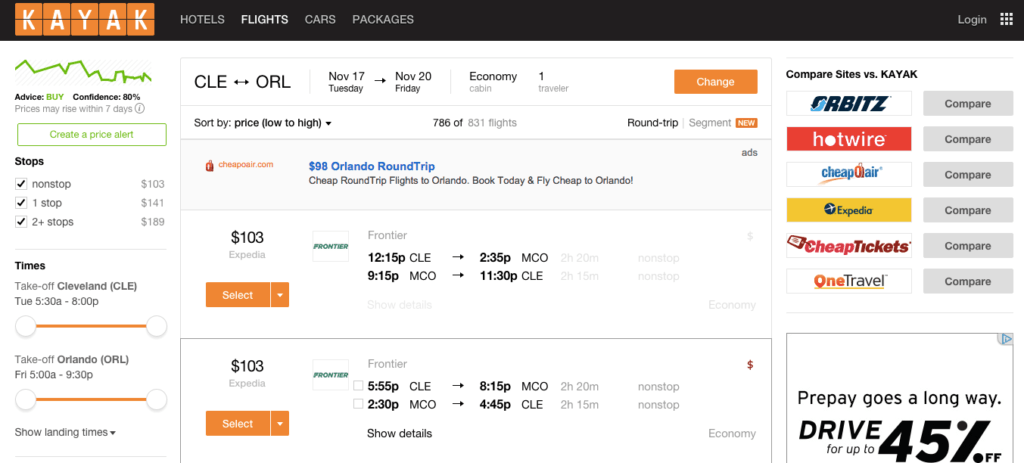Image resolution: width=1024 pixels, height=463 pixels.
Task: Click the NEW badge beside Segment
Action: pyautogui.click(x=746, y=123)
